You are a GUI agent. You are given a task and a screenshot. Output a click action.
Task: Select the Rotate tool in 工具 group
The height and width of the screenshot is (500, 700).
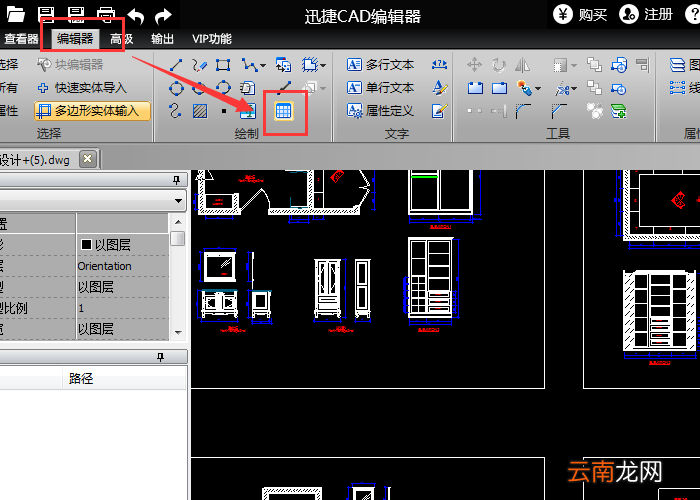[x=499, y=65]
